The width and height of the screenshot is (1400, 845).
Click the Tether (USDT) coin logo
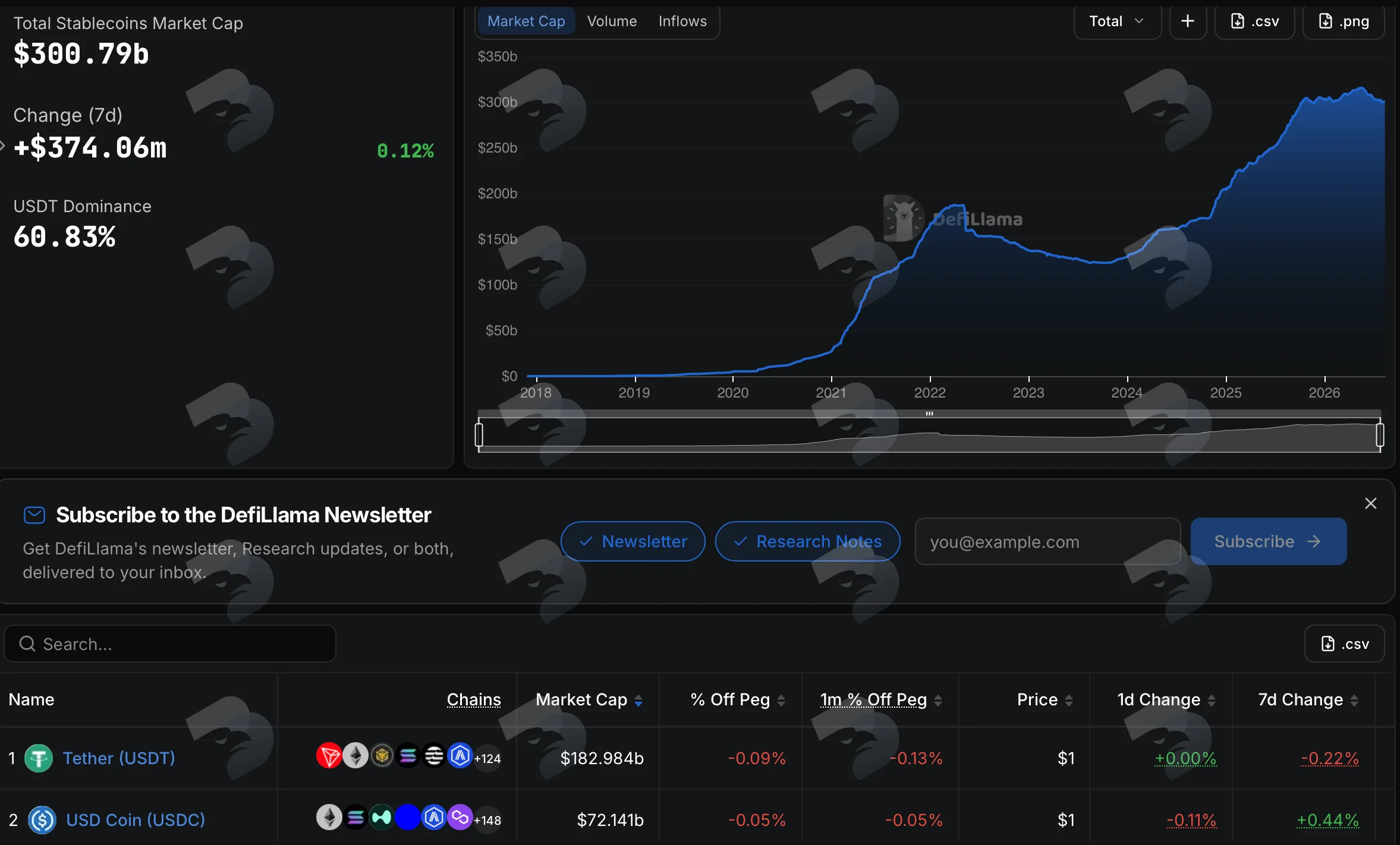pyautogui.click(x=39, y=758)
